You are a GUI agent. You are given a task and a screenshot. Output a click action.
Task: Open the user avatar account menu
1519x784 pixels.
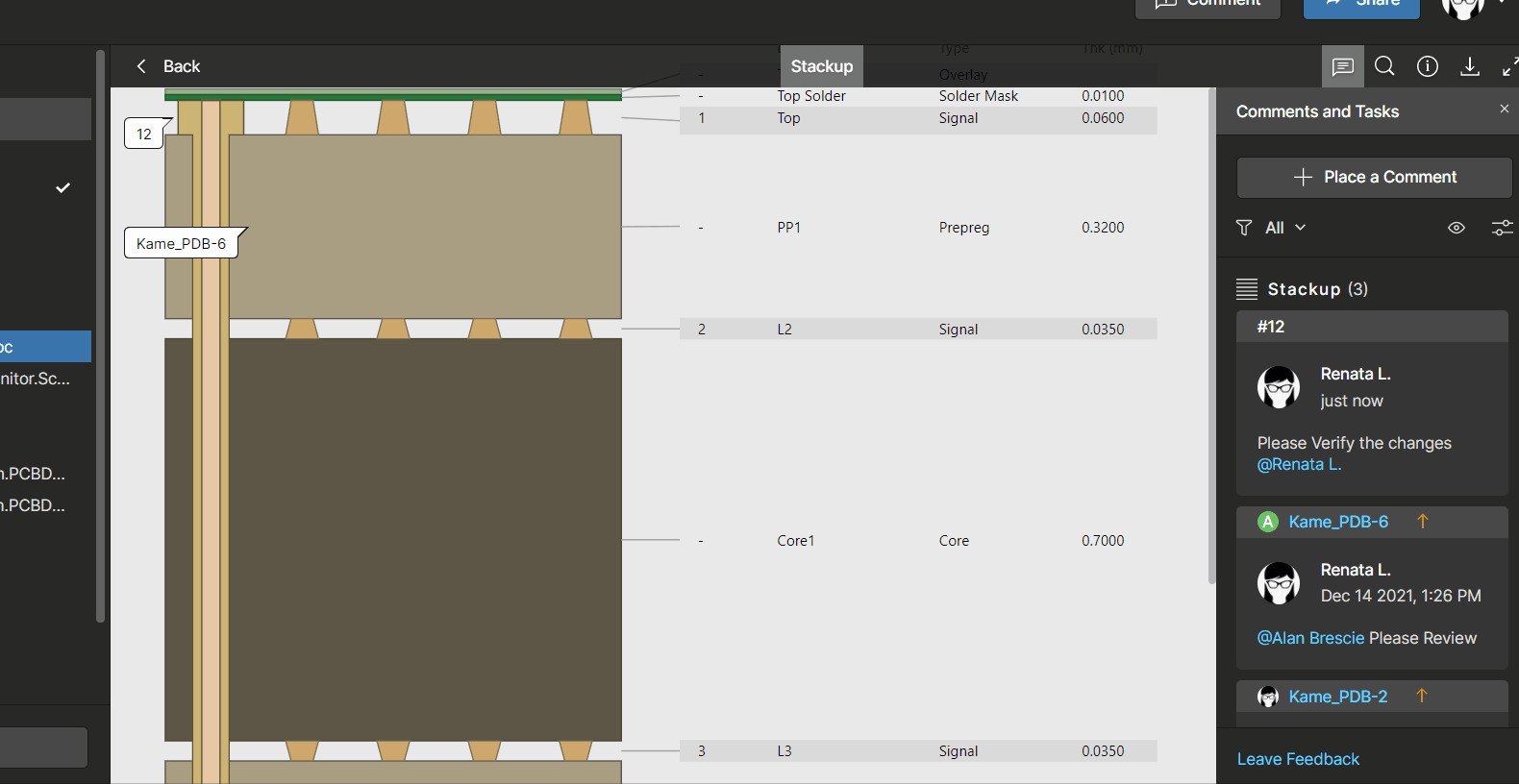1463,6
